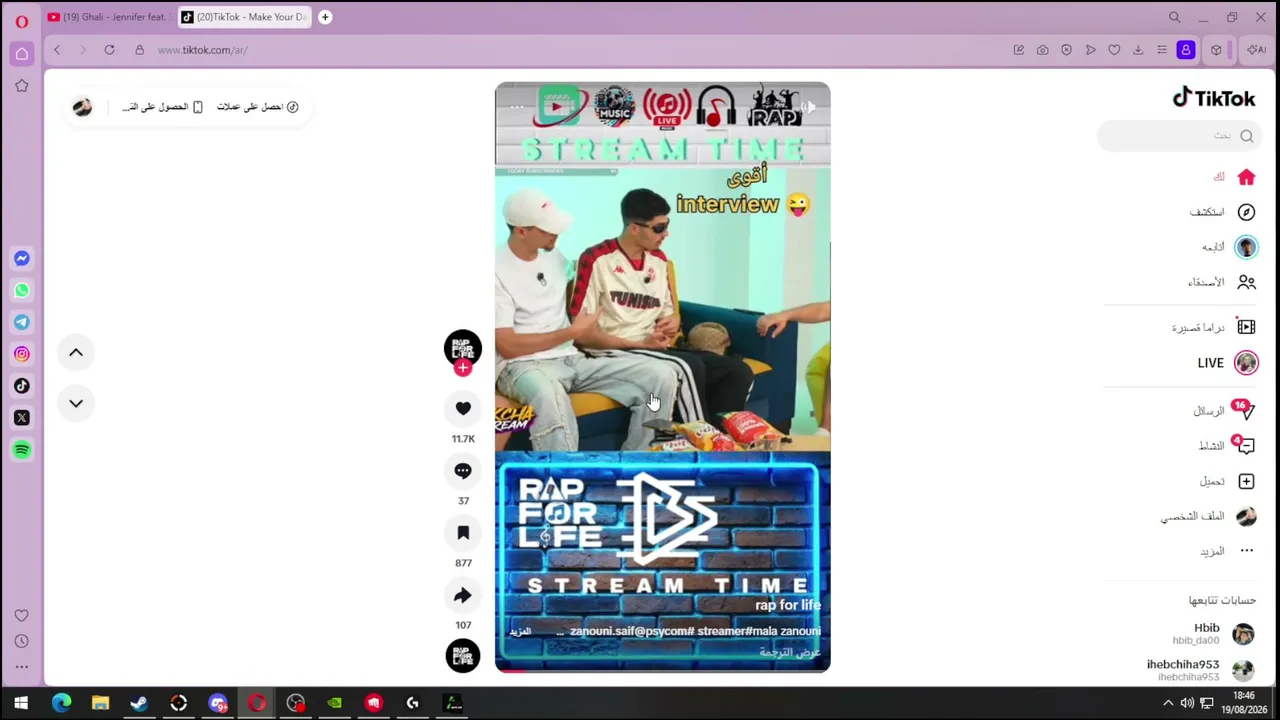
Task: Open Opera sidebar heart icon
Action: coord(21,616)
